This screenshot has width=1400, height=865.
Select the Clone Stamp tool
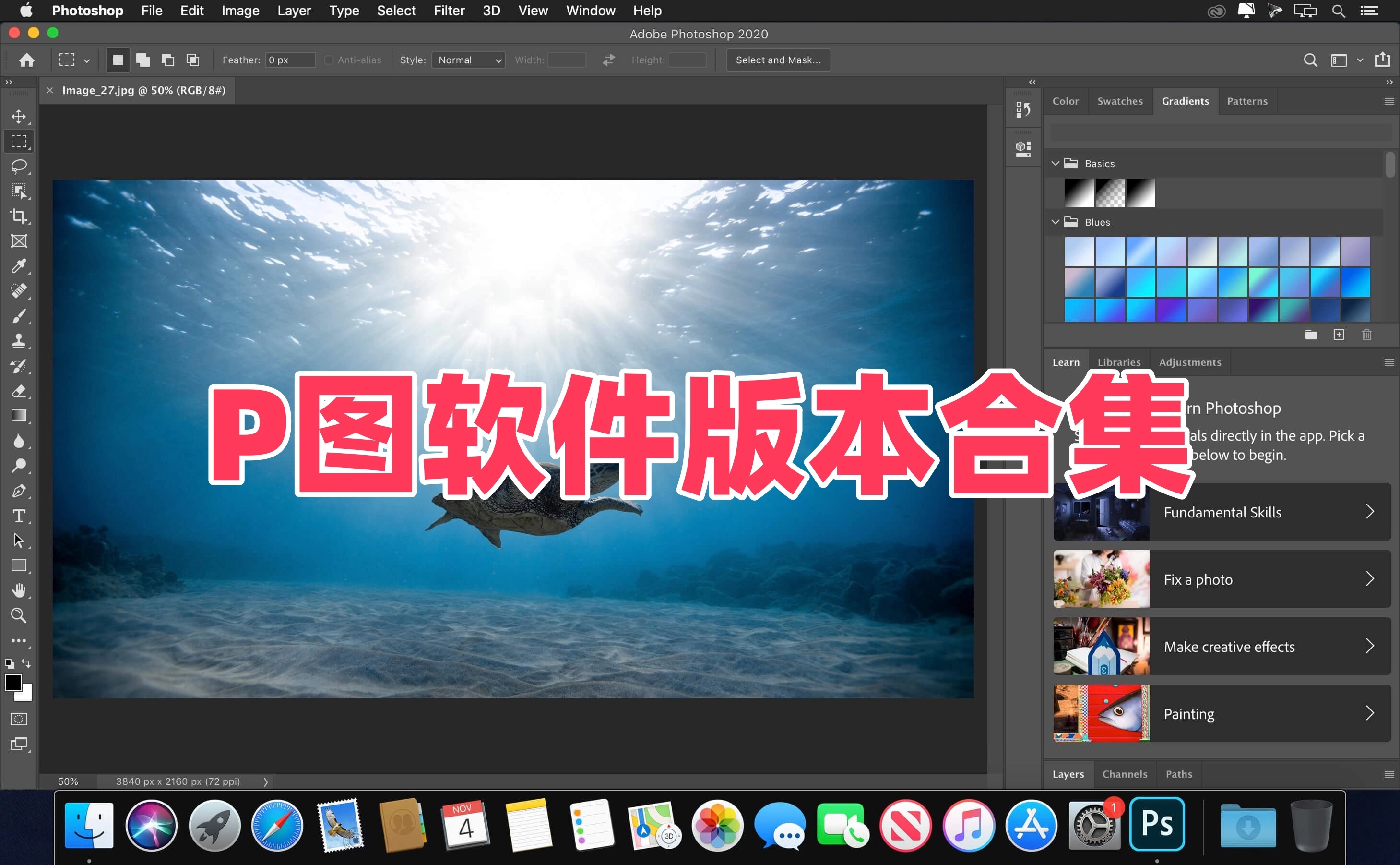pyautogui.click(x=19, y=341)
